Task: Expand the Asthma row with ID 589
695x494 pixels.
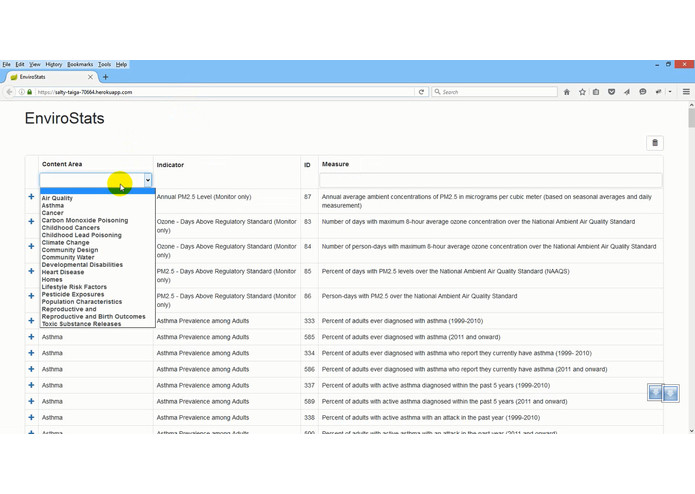Action: click(31, 401)
